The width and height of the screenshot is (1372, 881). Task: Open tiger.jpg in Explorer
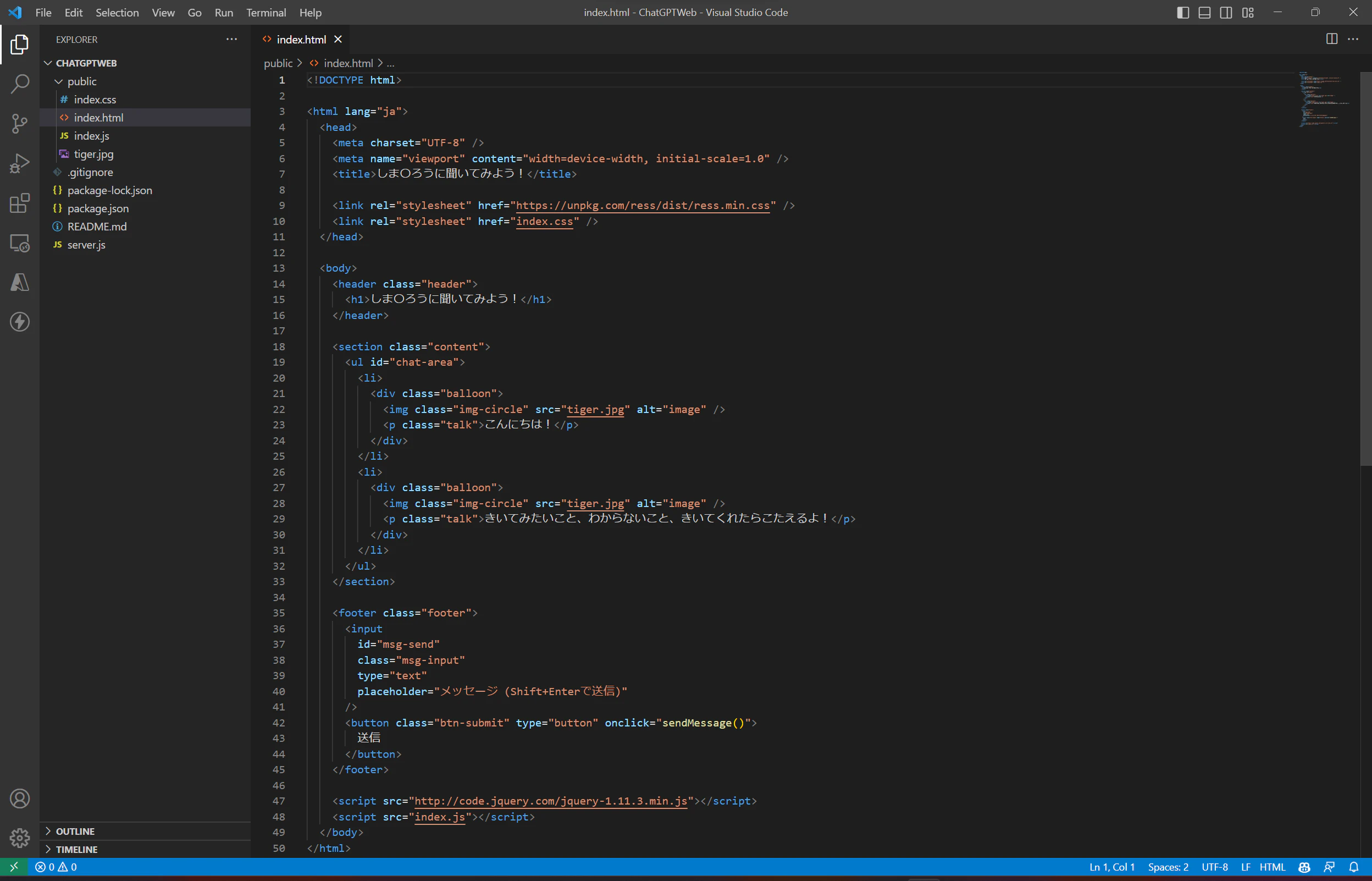coord(145,154)
